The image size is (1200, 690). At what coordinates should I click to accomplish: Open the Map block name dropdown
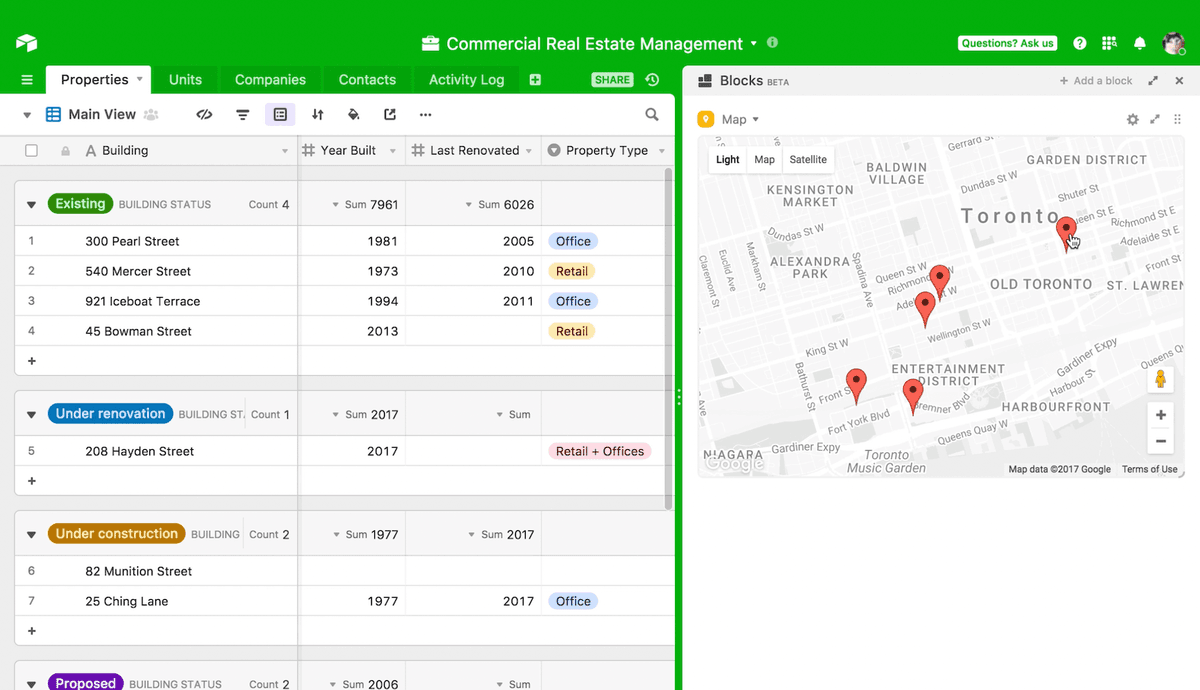(x=755, y=120)
